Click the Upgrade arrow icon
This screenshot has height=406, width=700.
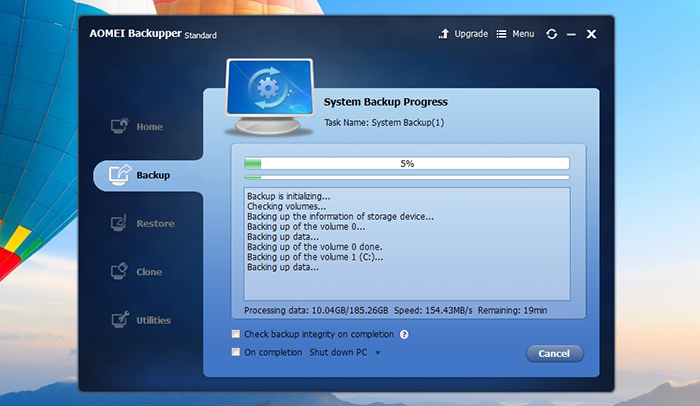444,34
